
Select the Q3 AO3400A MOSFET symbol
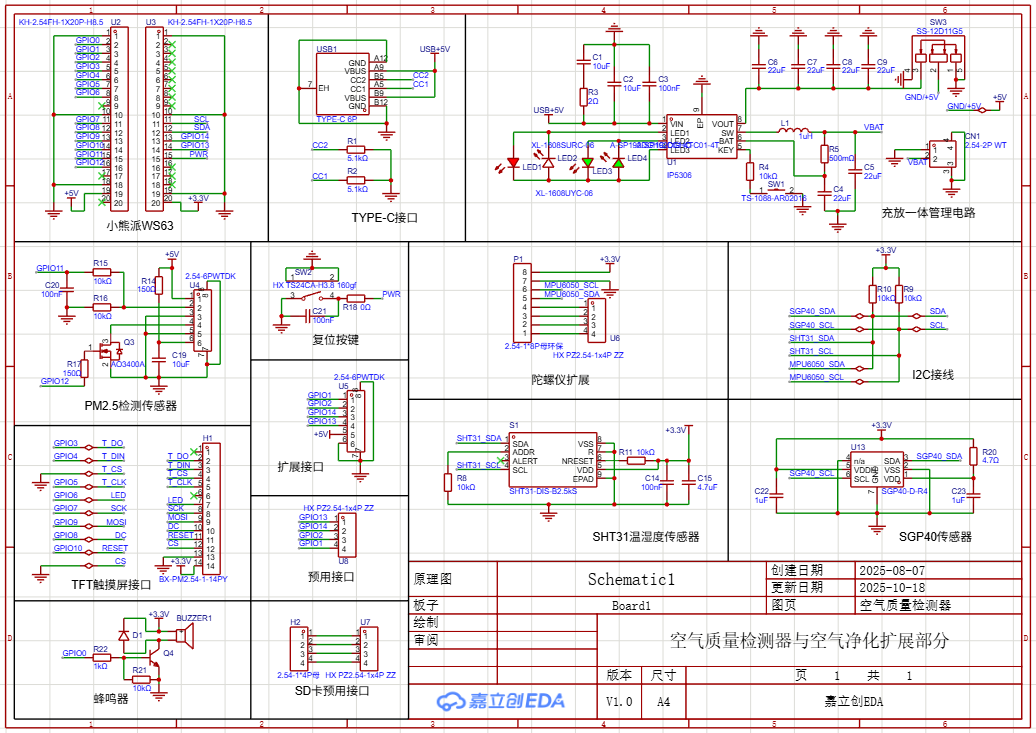click(x=112, y=351)
